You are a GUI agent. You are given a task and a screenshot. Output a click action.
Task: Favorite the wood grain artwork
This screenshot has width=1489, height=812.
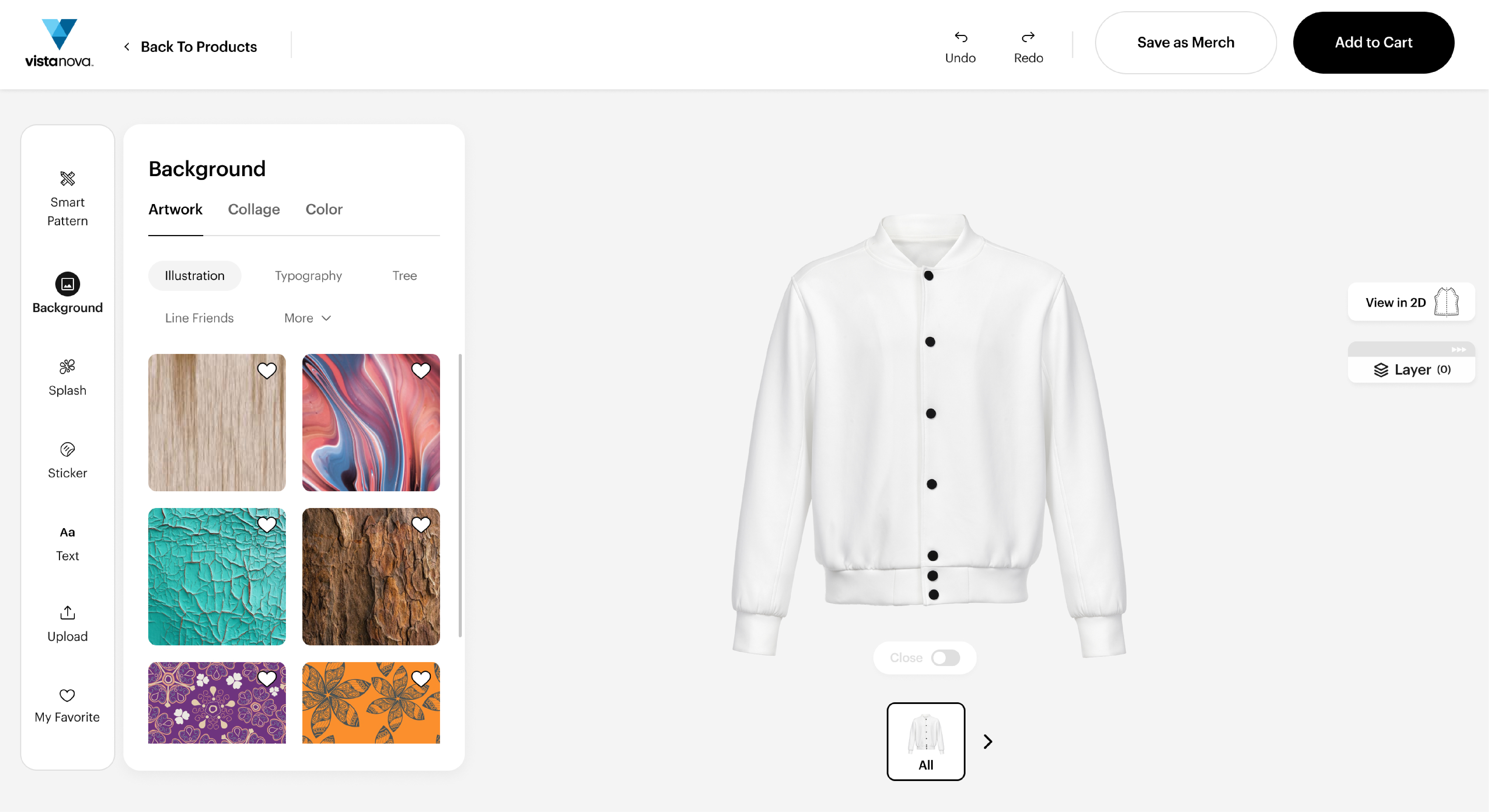click(266, 370)
